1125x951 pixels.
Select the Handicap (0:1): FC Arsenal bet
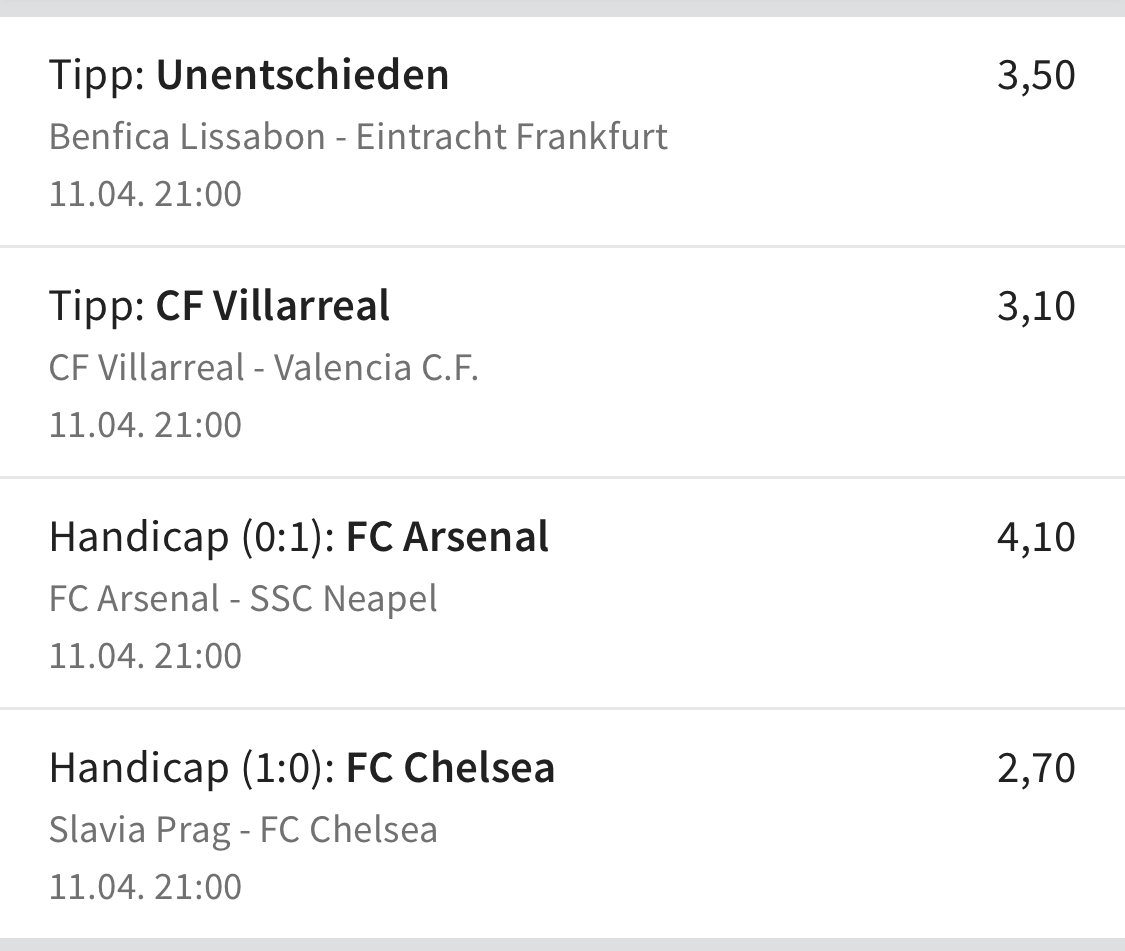(x=298, y=537)
